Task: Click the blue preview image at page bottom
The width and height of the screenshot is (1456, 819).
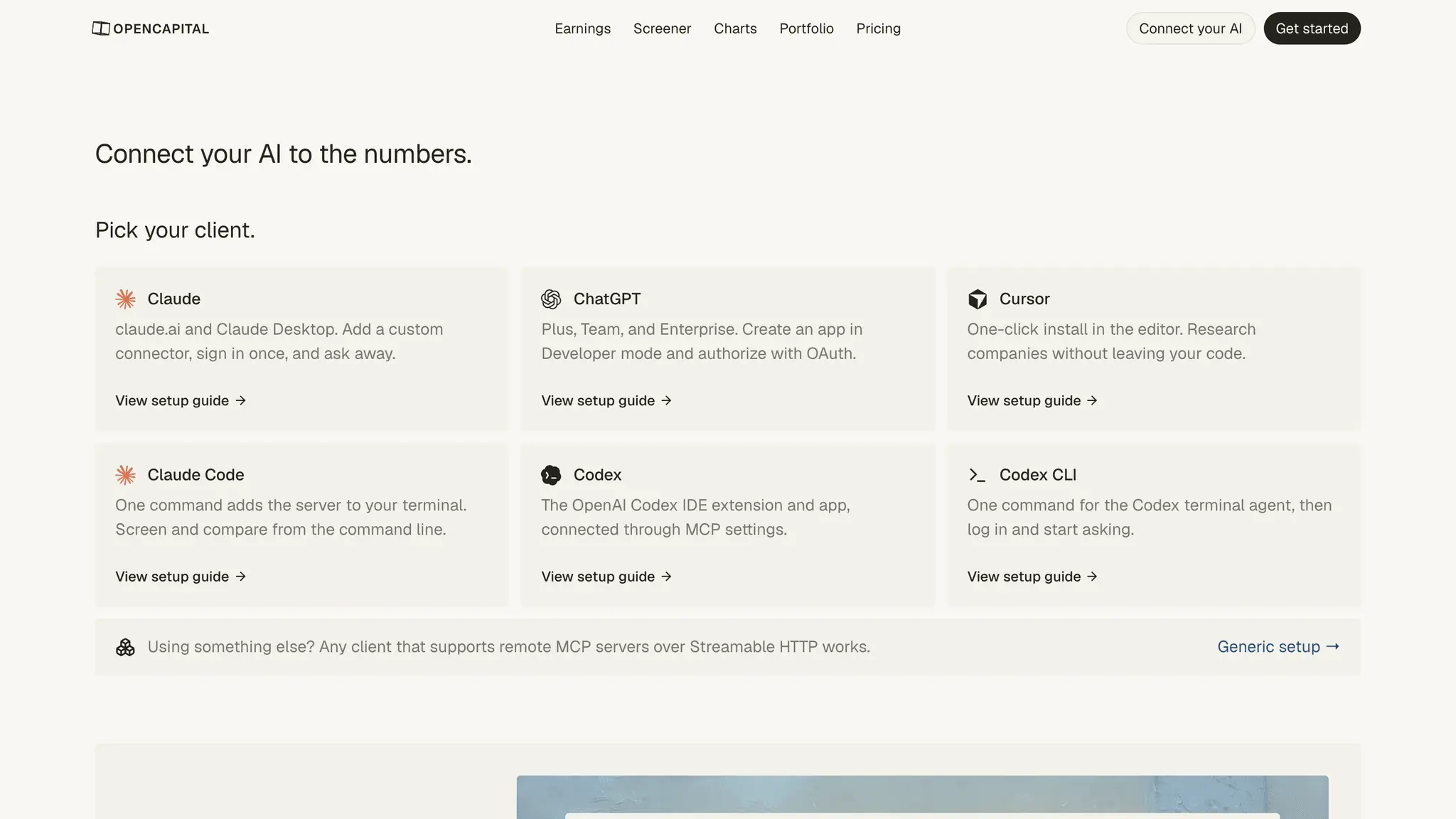Action: click(922, 797)
